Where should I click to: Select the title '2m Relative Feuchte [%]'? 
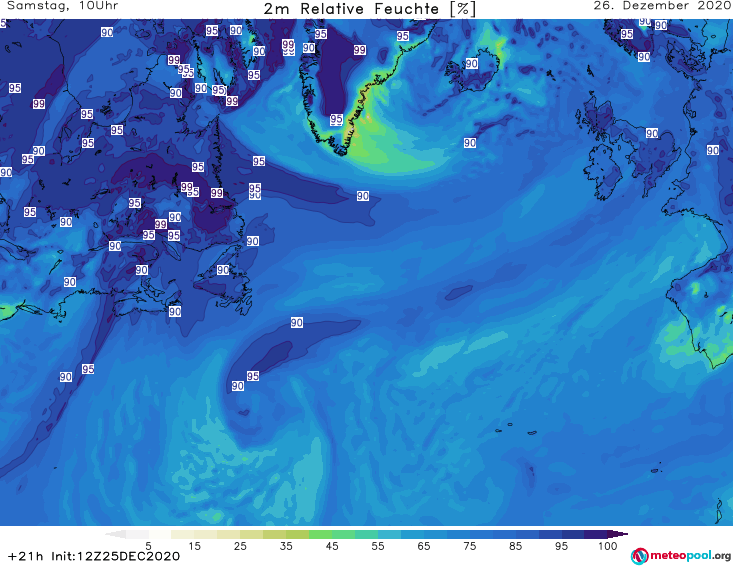coord(370,9)
